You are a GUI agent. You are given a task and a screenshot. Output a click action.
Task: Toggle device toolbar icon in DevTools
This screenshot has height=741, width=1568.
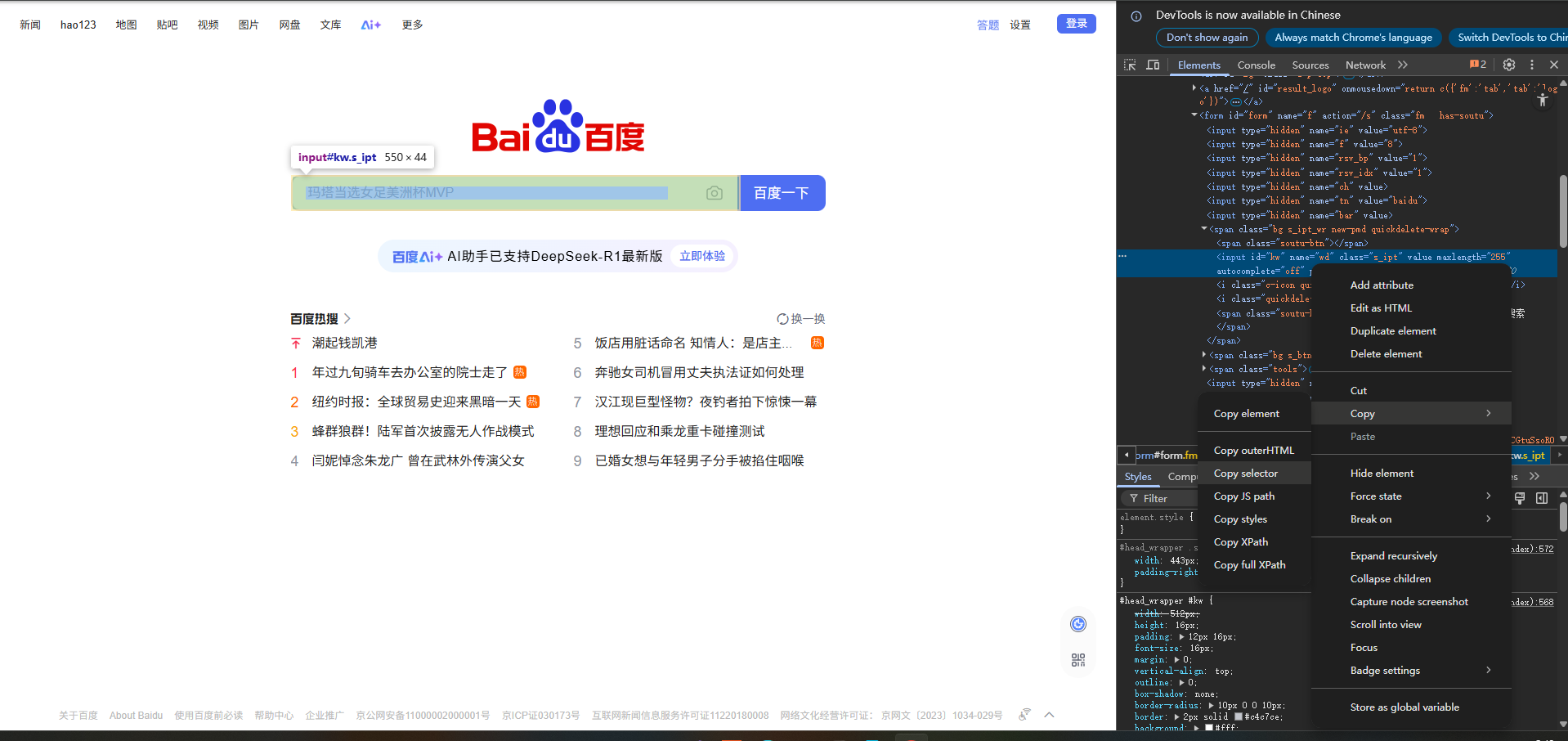point(1153,65)
